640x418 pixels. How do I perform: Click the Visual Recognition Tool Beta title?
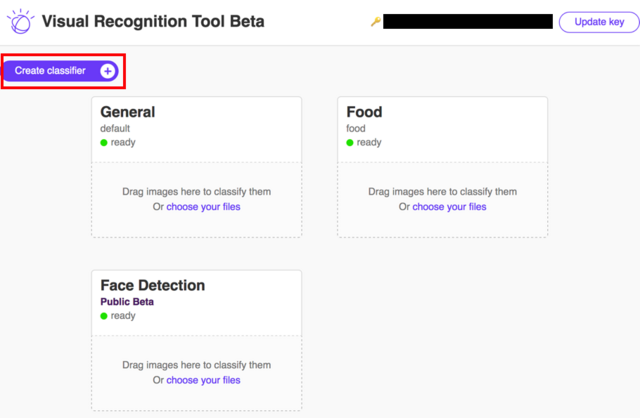click(x=153, y=21)
